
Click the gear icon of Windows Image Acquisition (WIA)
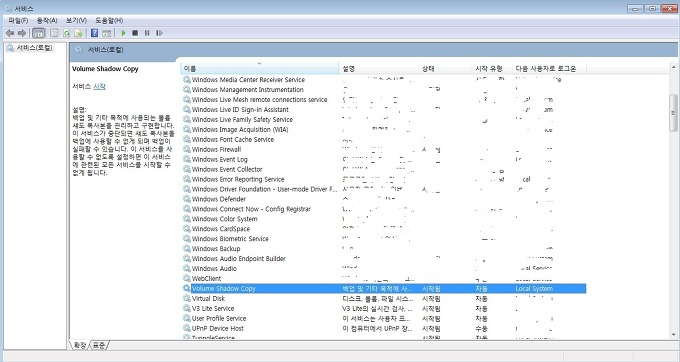pyautogui.click(x=186, y=129)
